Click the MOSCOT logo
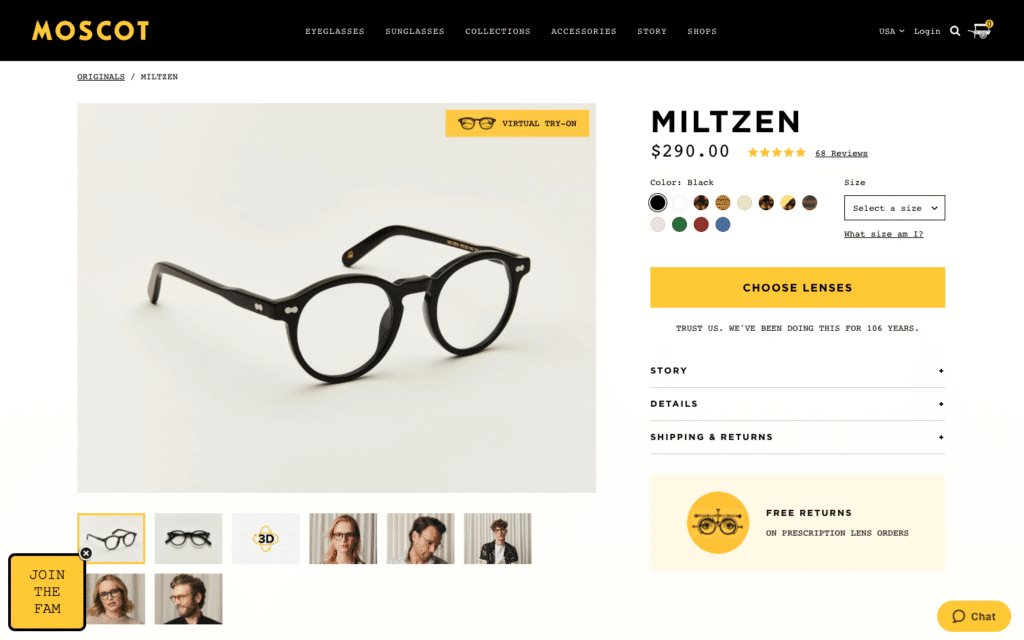This screenshot has height=640, width=1024. click(91, 31)
